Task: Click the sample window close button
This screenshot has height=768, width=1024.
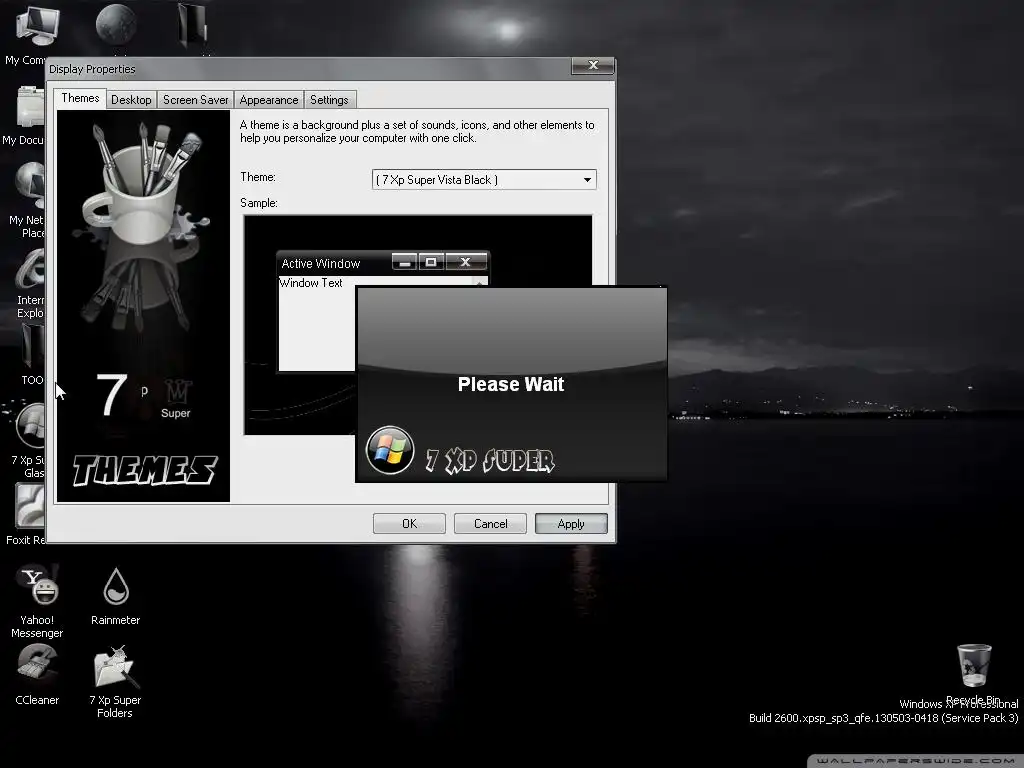Action: tap(466, 262)
